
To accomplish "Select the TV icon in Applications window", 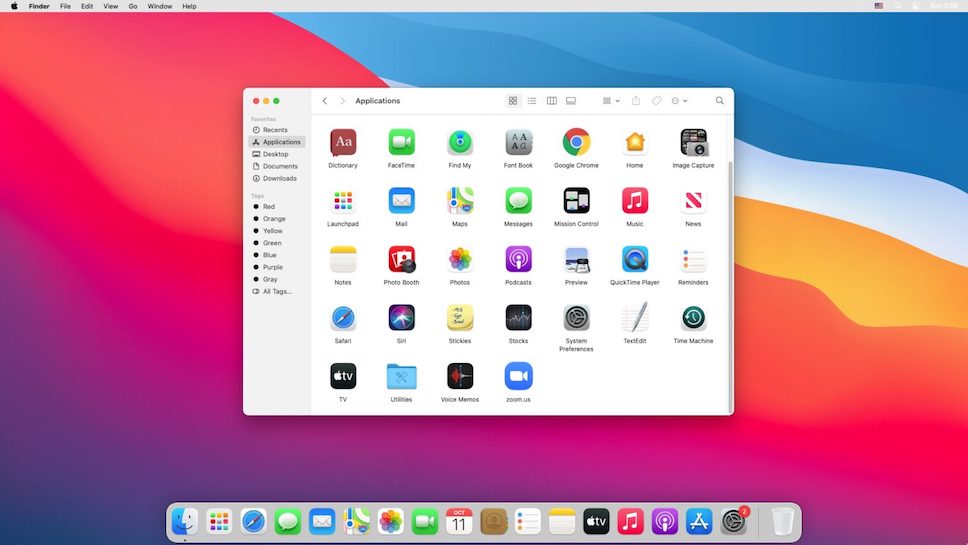I will 343,377.
